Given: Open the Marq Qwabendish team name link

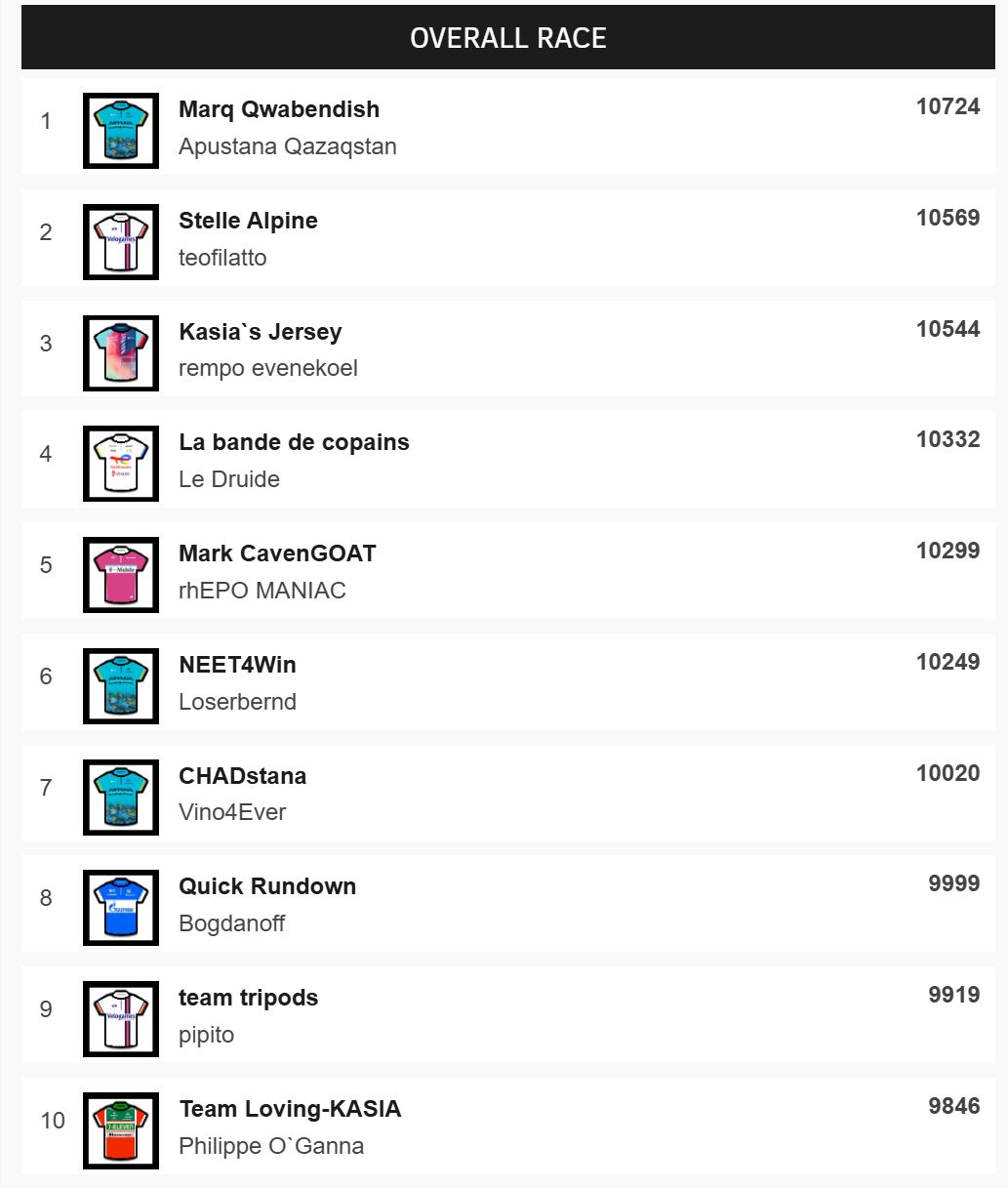Looking at the screenshot, I should [x=279, y=109].
